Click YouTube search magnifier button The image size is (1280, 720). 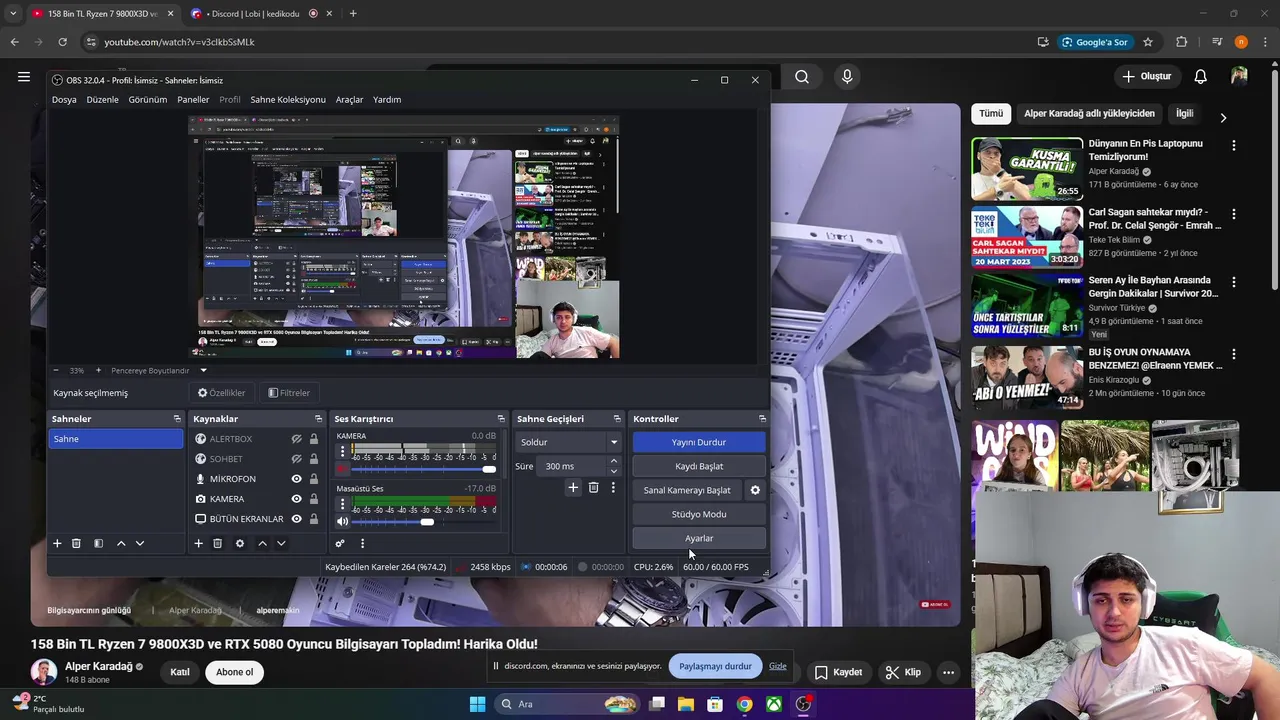point(802,76)
